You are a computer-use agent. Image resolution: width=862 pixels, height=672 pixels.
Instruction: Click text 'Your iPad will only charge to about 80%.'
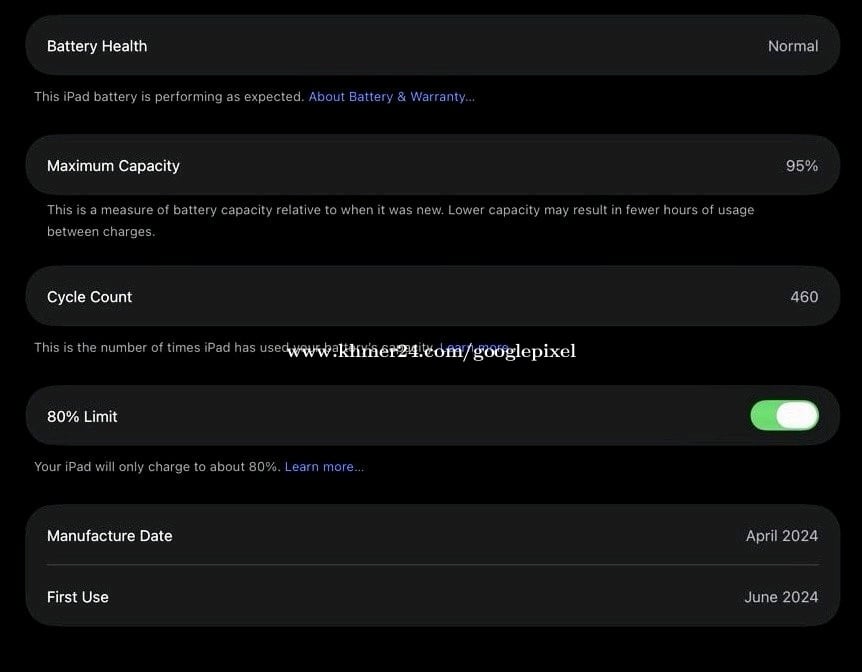coord(158,467)
